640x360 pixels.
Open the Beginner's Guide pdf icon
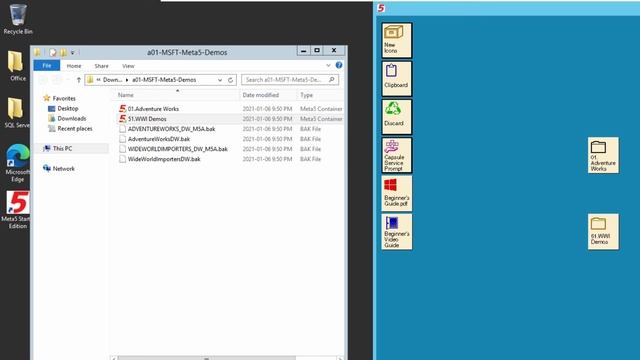tap(397, 193)
